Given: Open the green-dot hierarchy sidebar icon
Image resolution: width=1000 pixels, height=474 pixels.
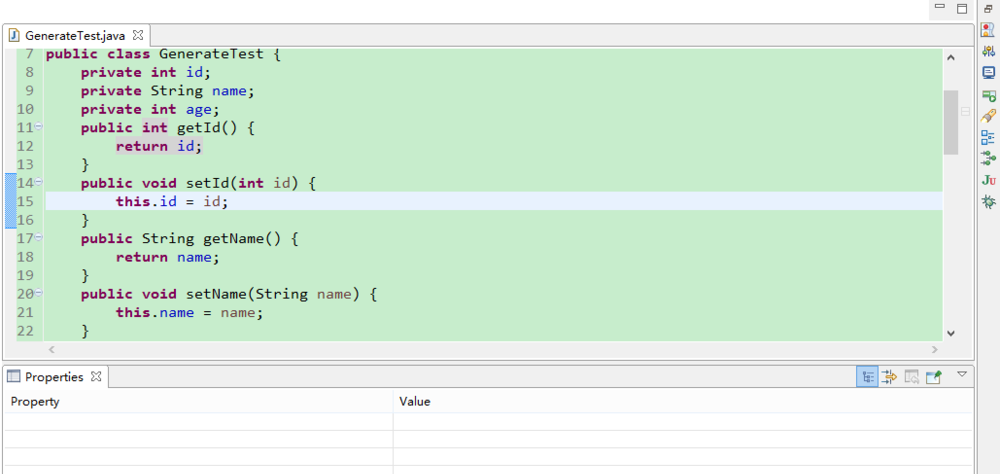Looking at the screenshot, I should (988, 158).
